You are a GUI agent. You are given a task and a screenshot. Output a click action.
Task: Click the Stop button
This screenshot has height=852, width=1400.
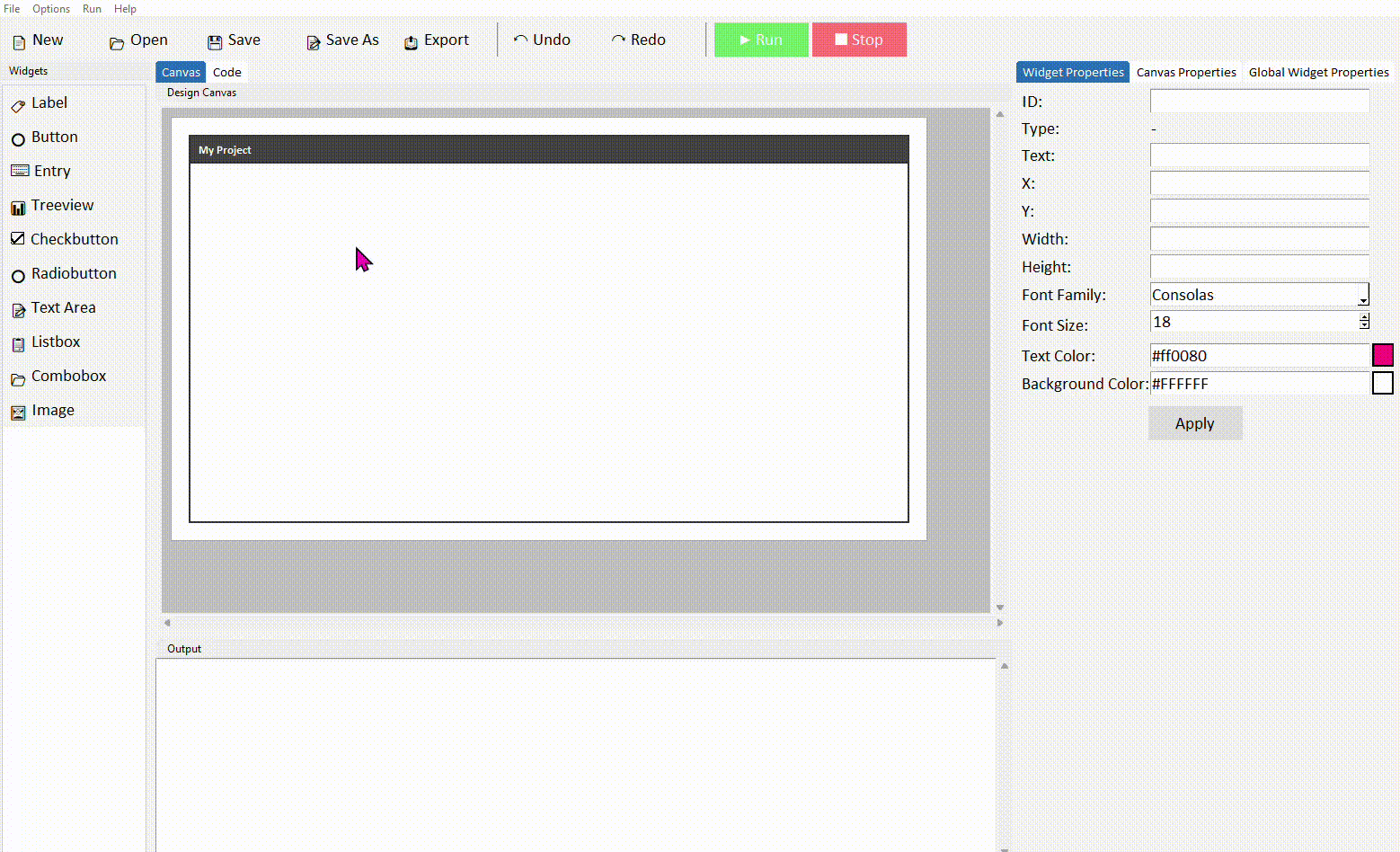click(859, 40)
